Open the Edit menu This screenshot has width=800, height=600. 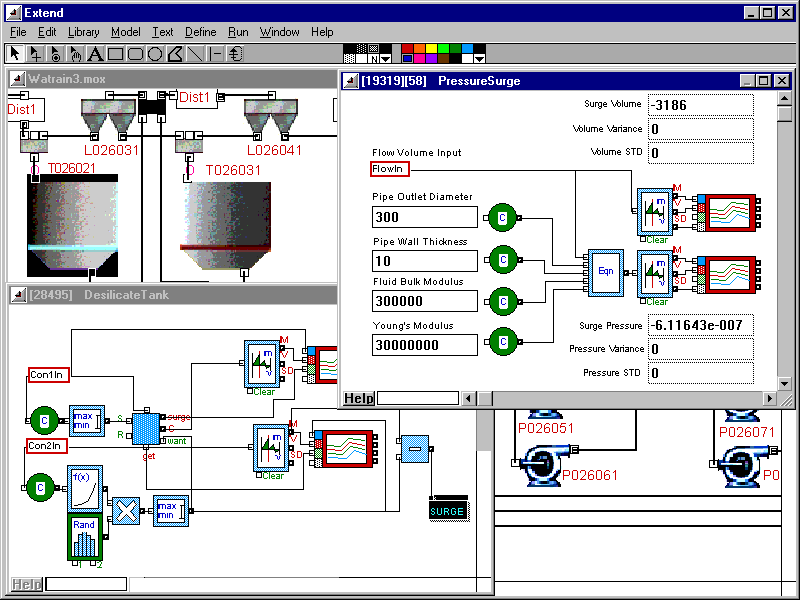tap(47, 32)
